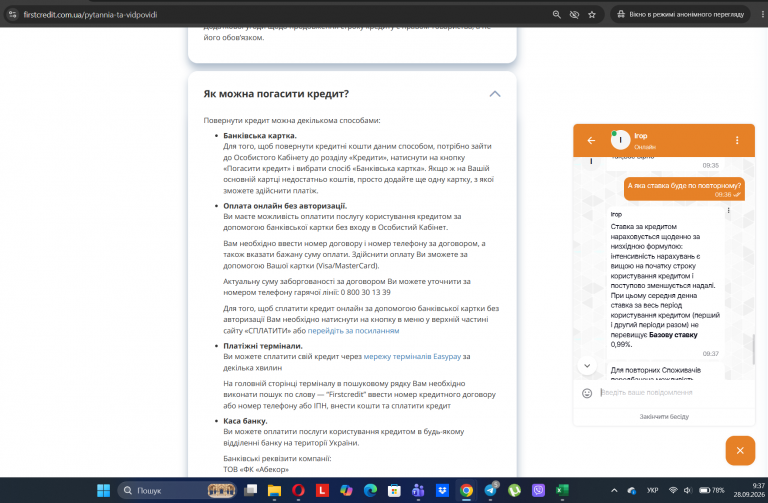The width and height of the screenshot is (768, 503).
Task: Open Wi-Fi network settings in tray
Action: pyautogui.click(x=673, y=490)
